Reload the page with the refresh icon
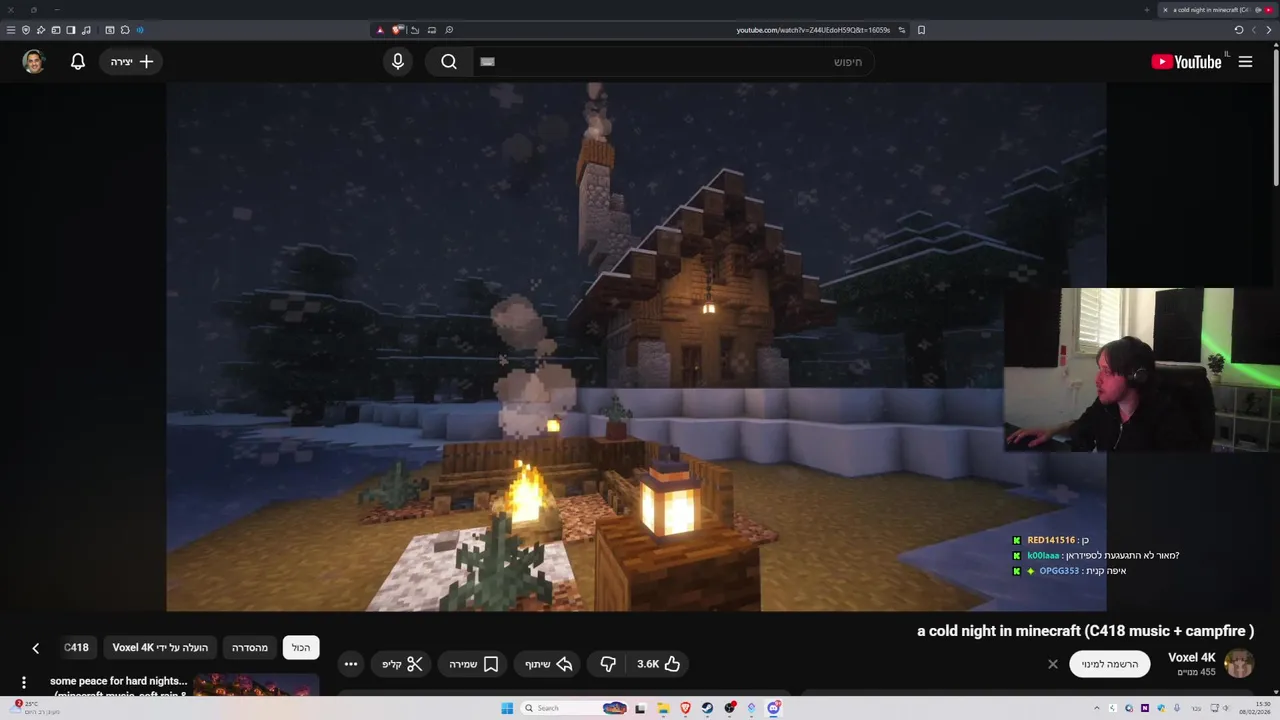Screen dimensions: 1280x720 point(1239,30)
